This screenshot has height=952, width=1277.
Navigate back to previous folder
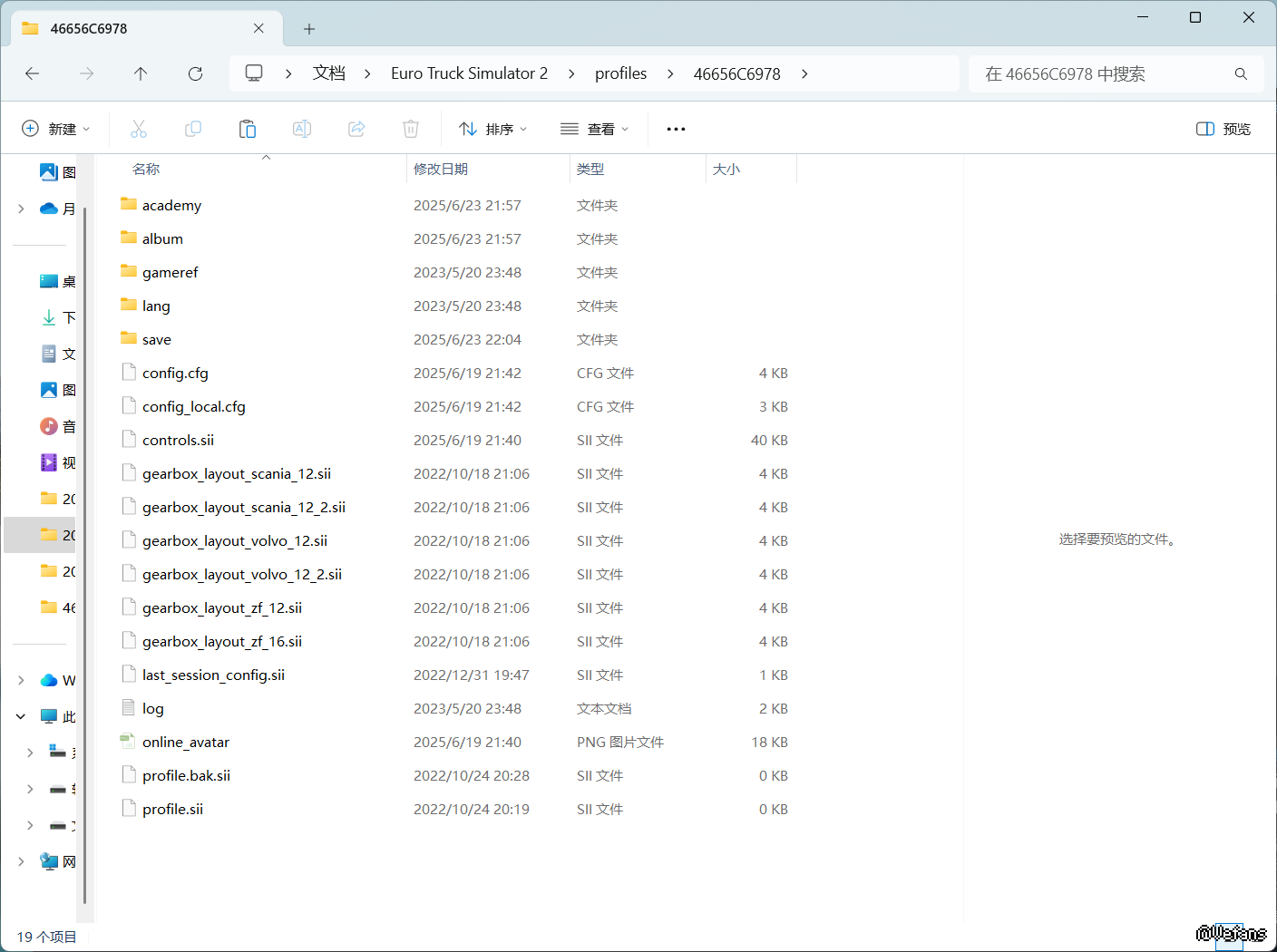33,73
